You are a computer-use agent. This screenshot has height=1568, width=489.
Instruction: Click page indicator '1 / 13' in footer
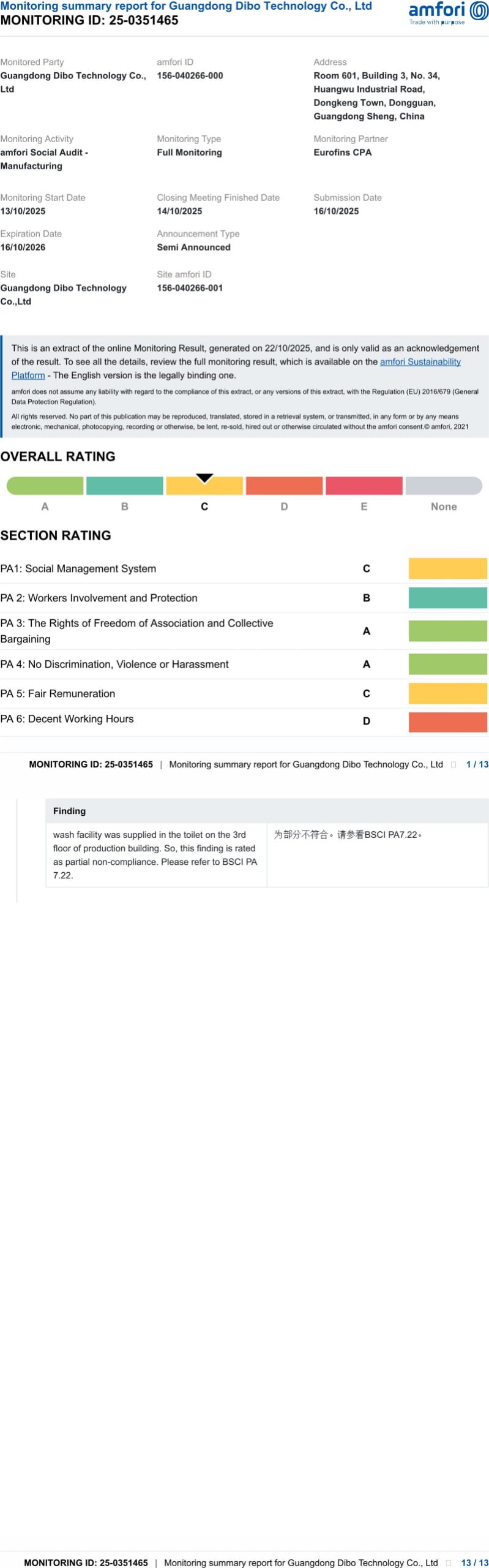pos(477,764)
